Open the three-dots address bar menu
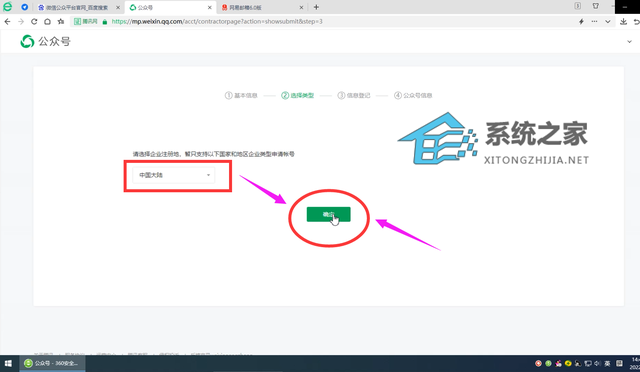Screen dimensions: 640x372 tap(594, 22)
